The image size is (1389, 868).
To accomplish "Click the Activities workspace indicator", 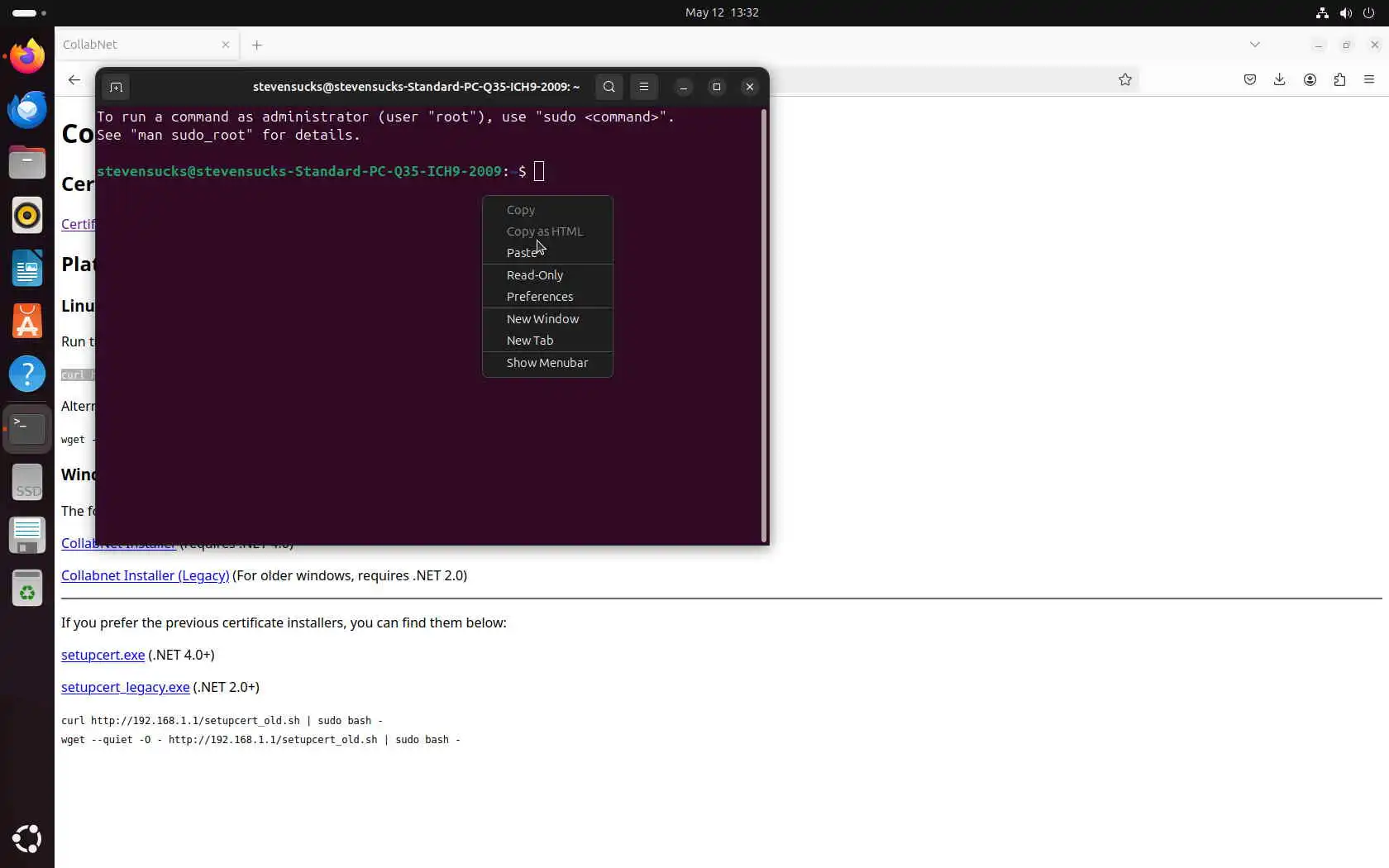I will 29,12.
